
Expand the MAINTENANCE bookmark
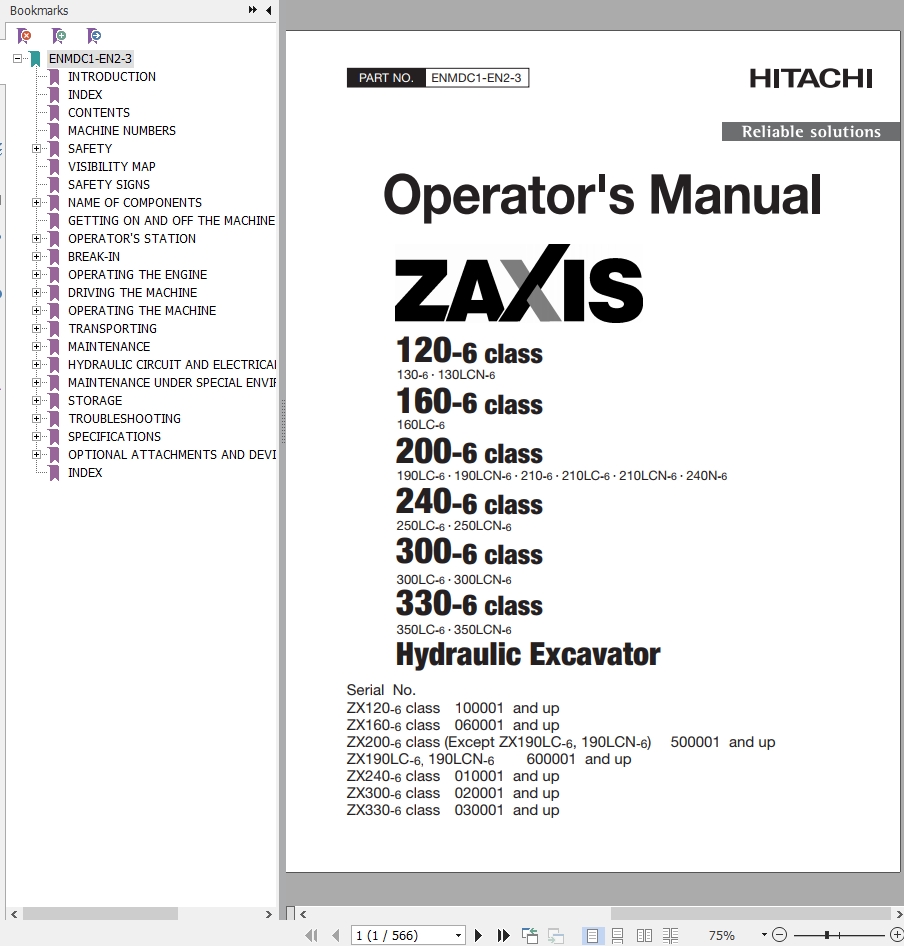click(36, 346)
